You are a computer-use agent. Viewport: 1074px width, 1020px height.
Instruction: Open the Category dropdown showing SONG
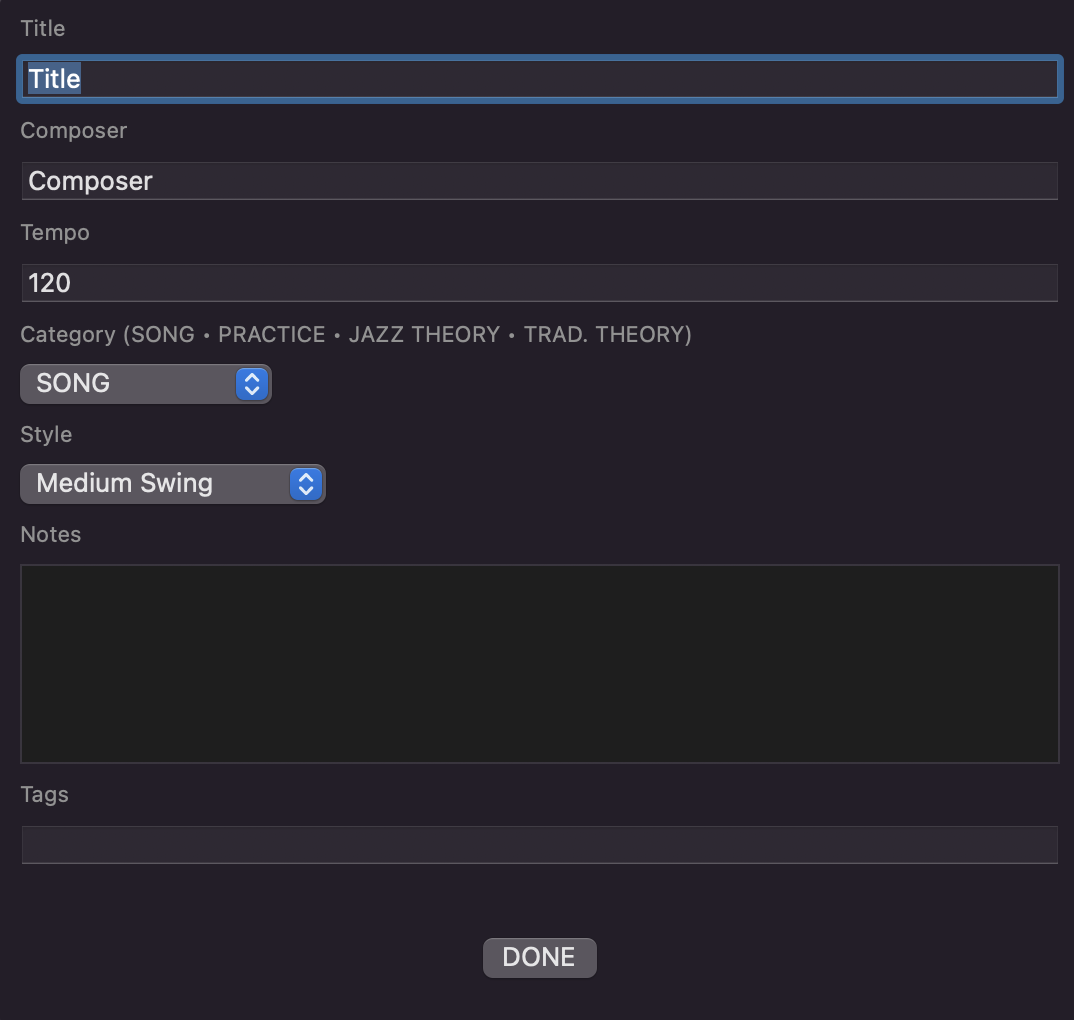pyautogui.click(x=130, y=383)
